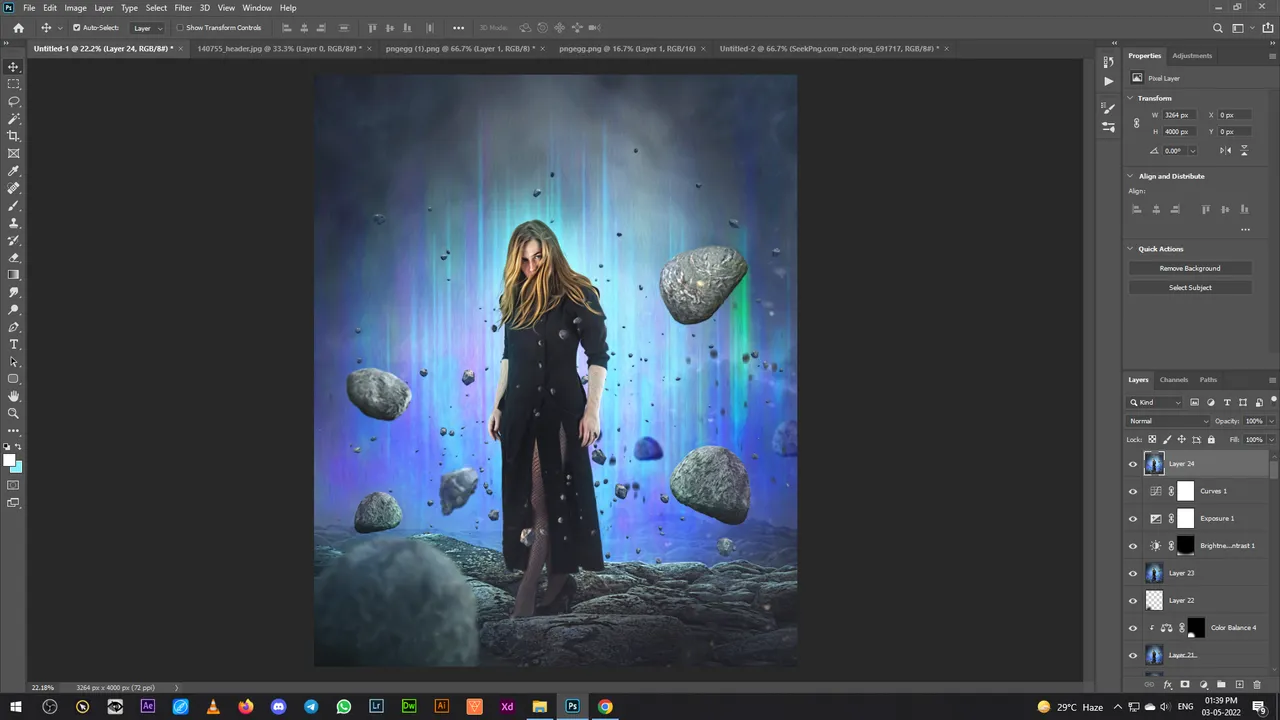Open the Opacity slider dropdown arrow
Viewport: 1280px width, 720px height.
[1271, 421]
